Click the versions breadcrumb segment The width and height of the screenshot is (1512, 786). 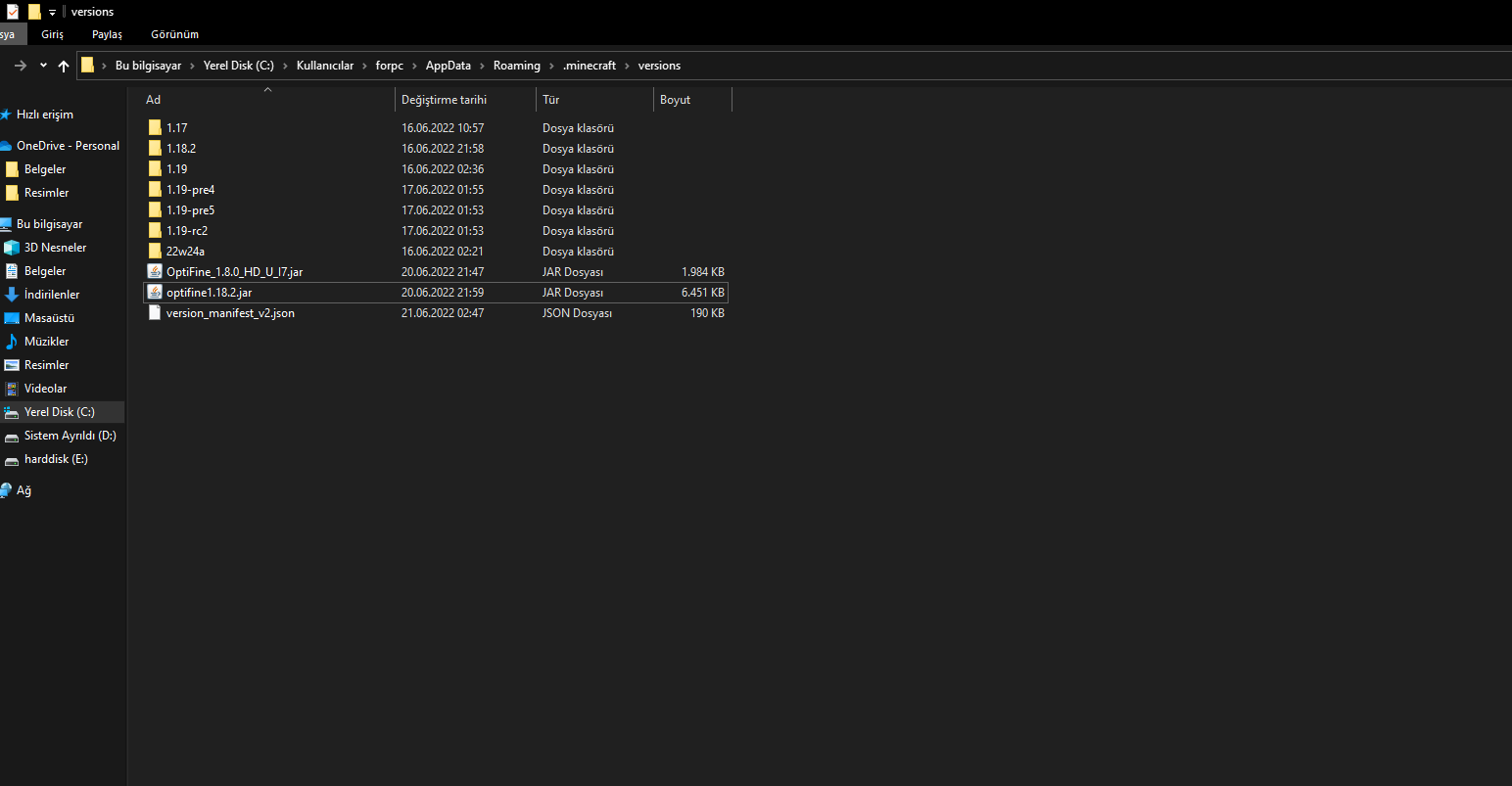click(x=659, y=66)
